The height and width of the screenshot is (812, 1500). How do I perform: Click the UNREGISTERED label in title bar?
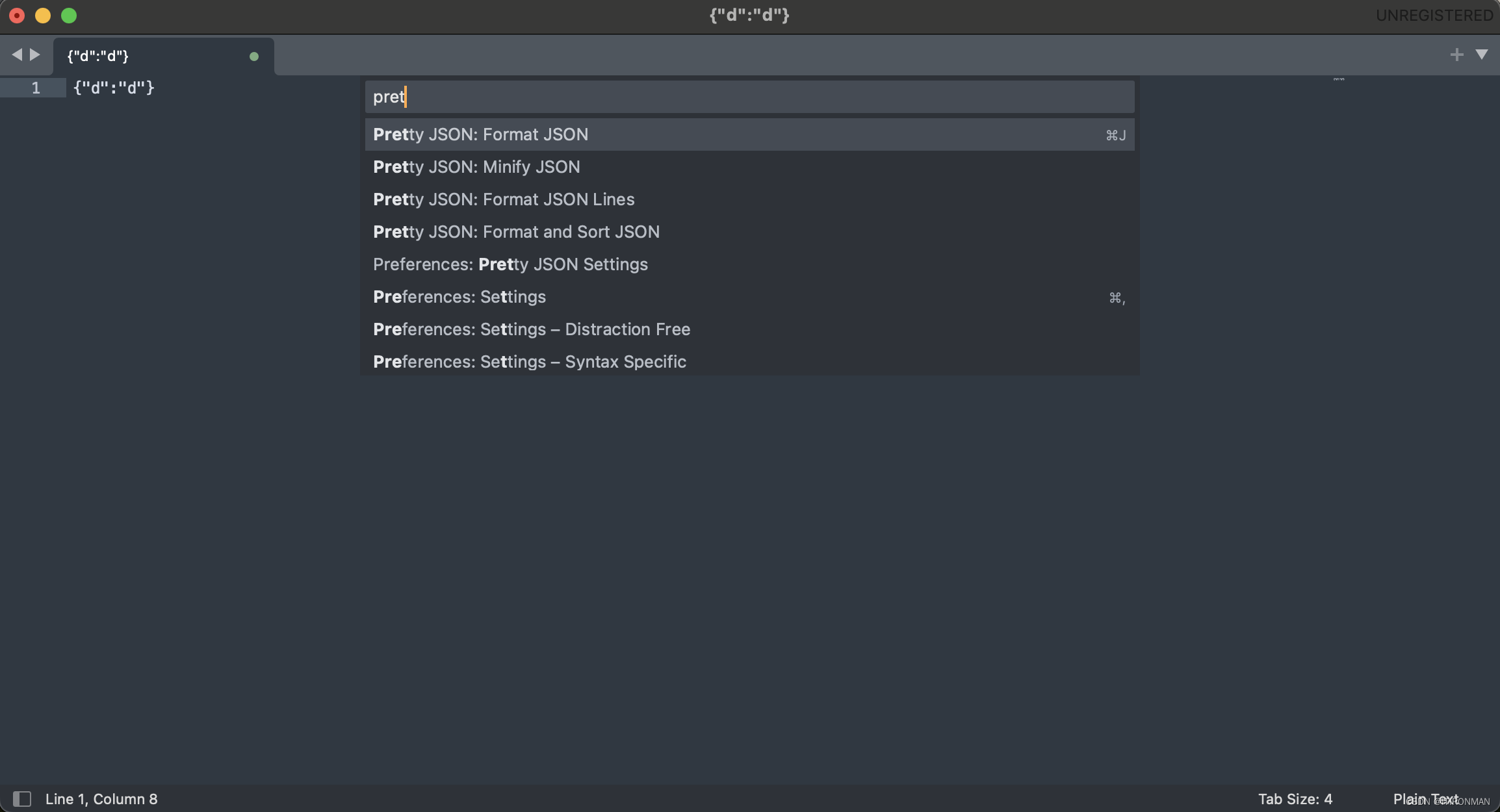[1434, 15]
